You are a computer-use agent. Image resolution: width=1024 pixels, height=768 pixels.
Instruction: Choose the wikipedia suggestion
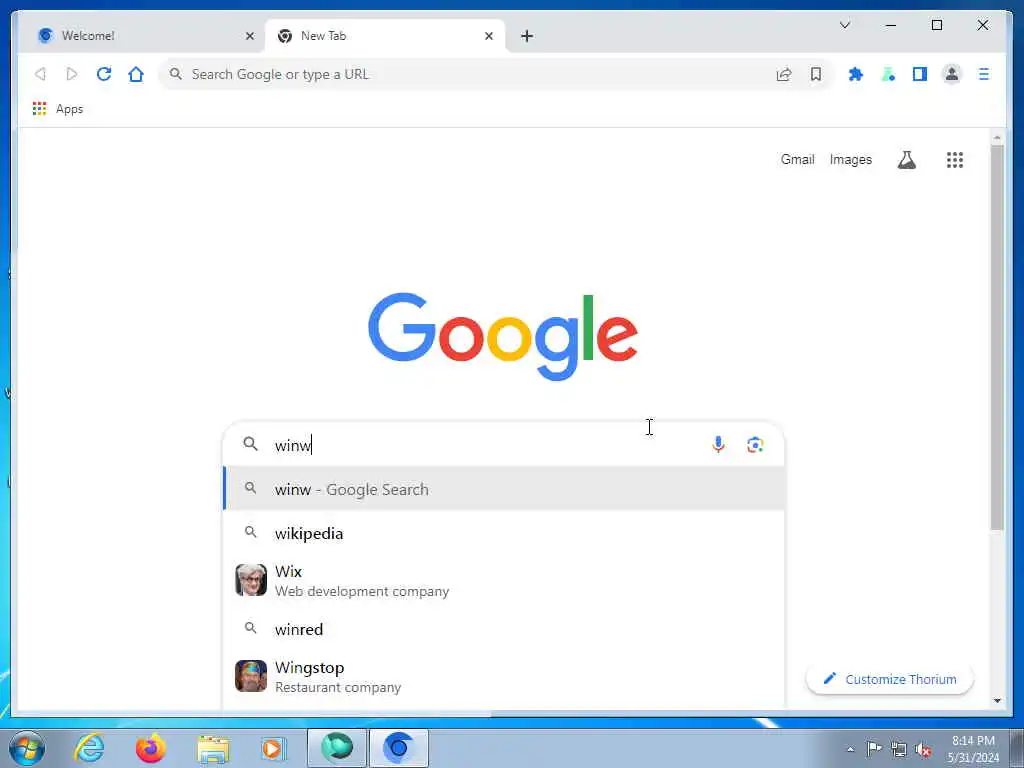[x=504, y=534]
